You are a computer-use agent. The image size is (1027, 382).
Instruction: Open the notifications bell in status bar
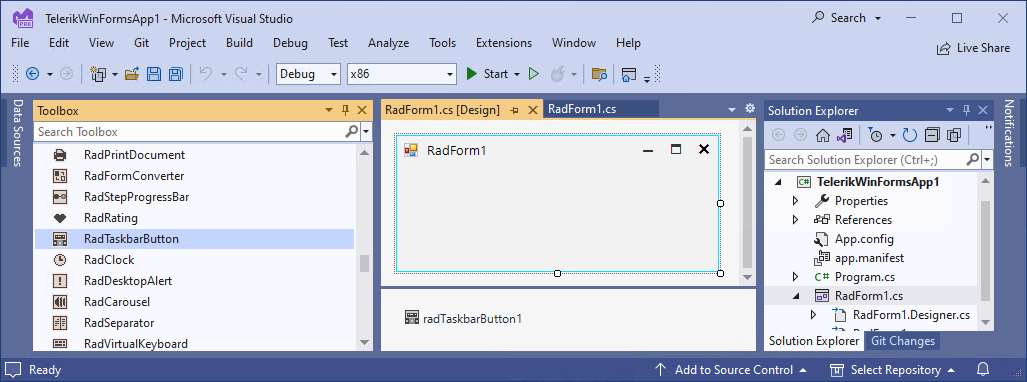[983, 370]
